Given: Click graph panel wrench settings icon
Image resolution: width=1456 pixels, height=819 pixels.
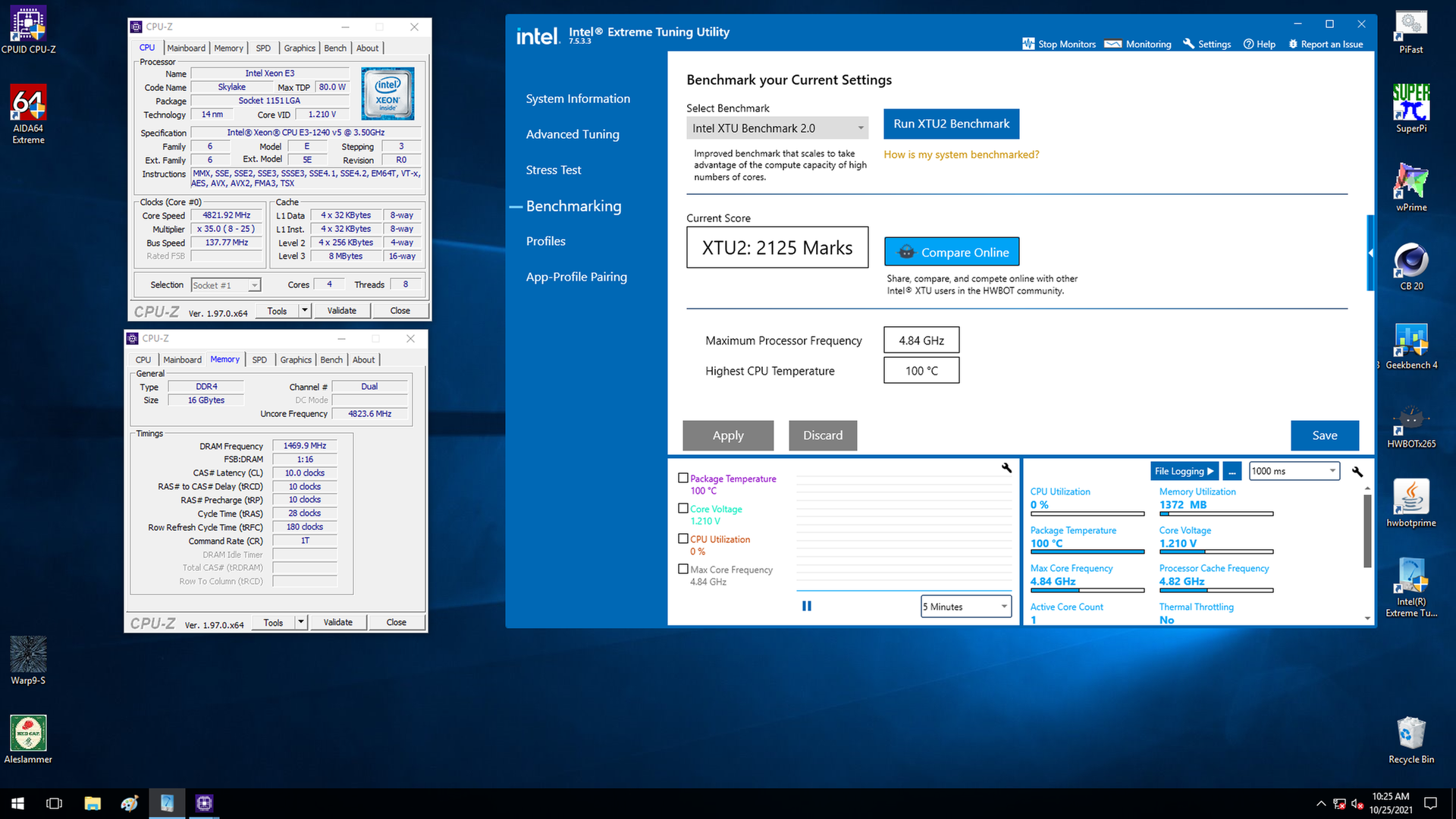Looking at the screenshot, I should [x=1006, y=468].
